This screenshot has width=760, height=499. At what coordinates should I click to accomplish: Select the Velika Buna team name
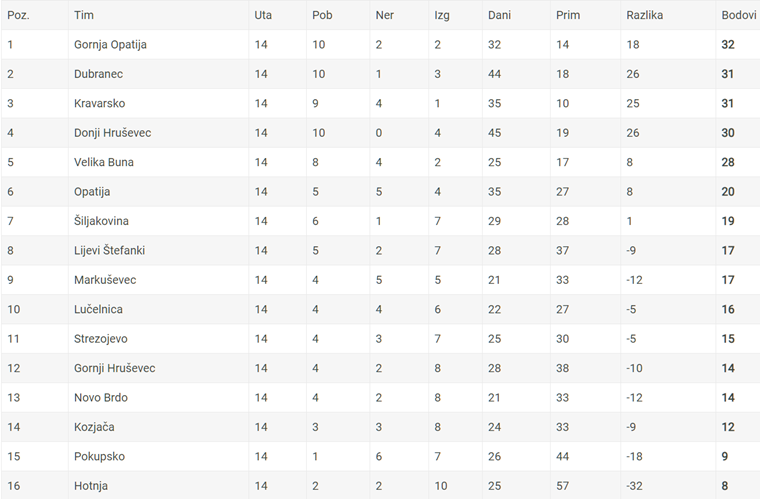coord(104,162)
